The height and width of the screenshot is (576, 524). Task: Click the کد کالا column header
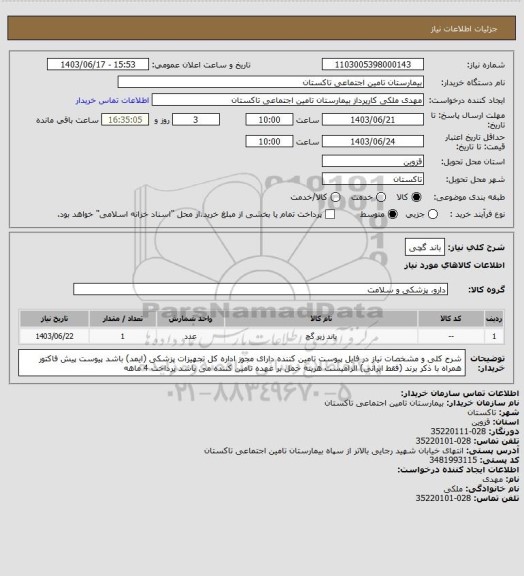(x=451, y=319)
